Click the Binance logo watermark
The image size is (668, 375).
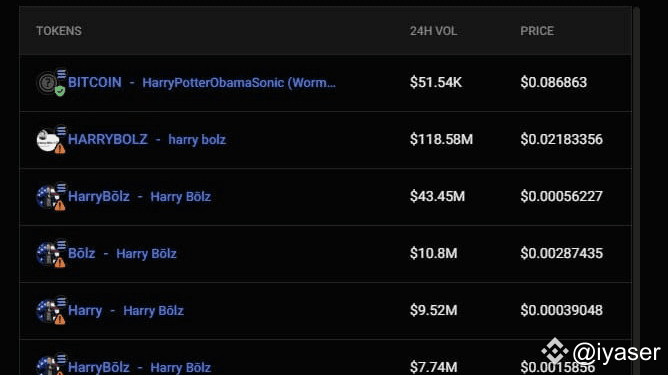click(555, 352)
